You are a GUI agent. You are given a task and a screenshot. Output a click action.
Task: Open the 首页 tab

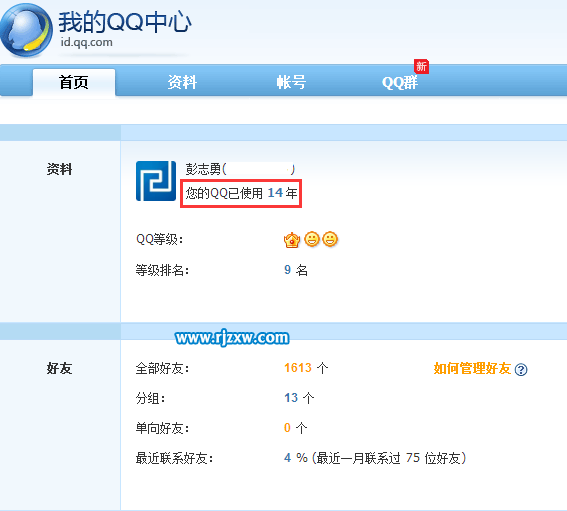74,82
